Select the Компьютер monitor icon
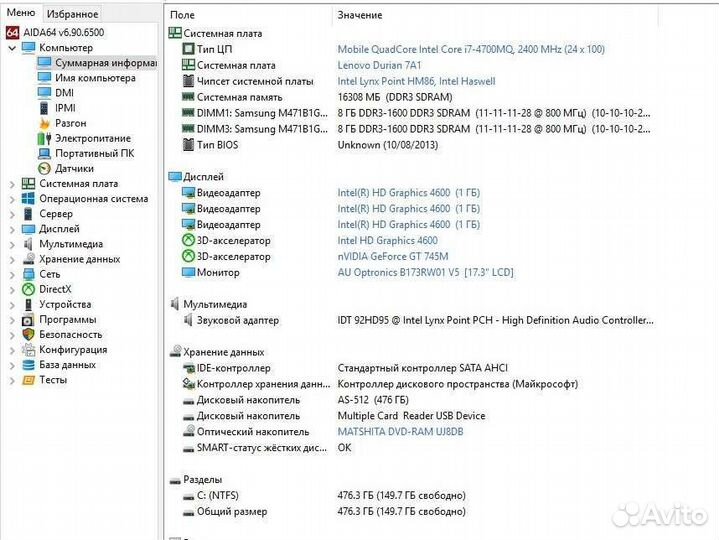Viewport: 719px width, 540px height. point(28,47)
